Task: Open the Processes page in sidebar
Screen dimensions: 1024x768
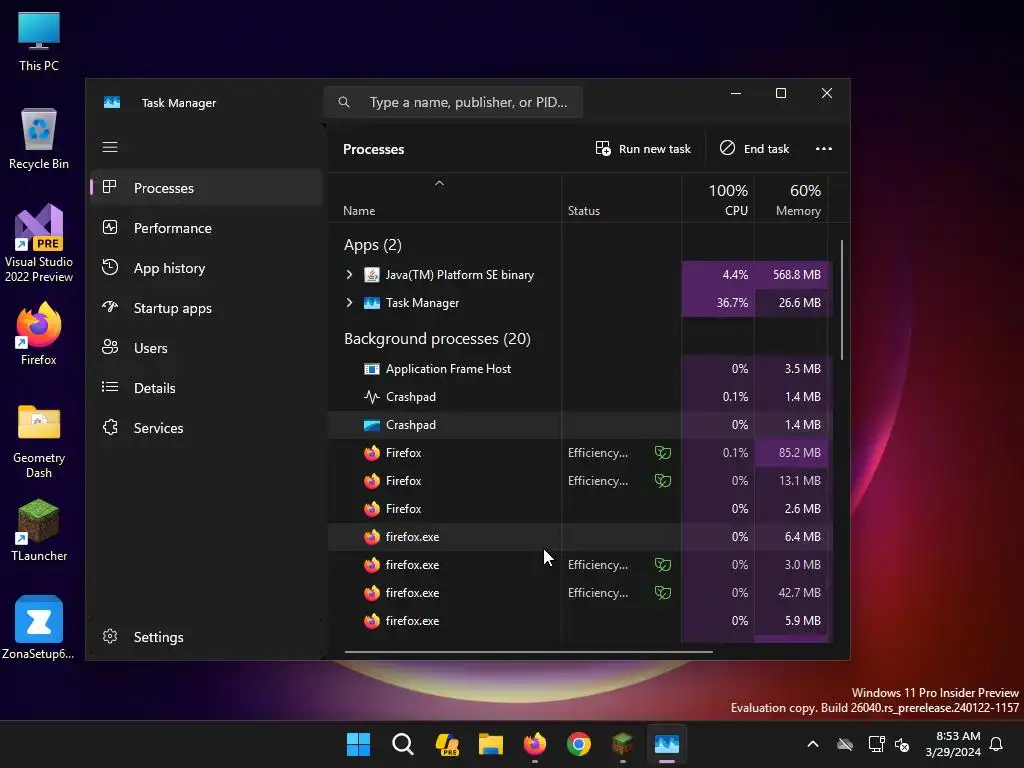Action: [206, 188]
